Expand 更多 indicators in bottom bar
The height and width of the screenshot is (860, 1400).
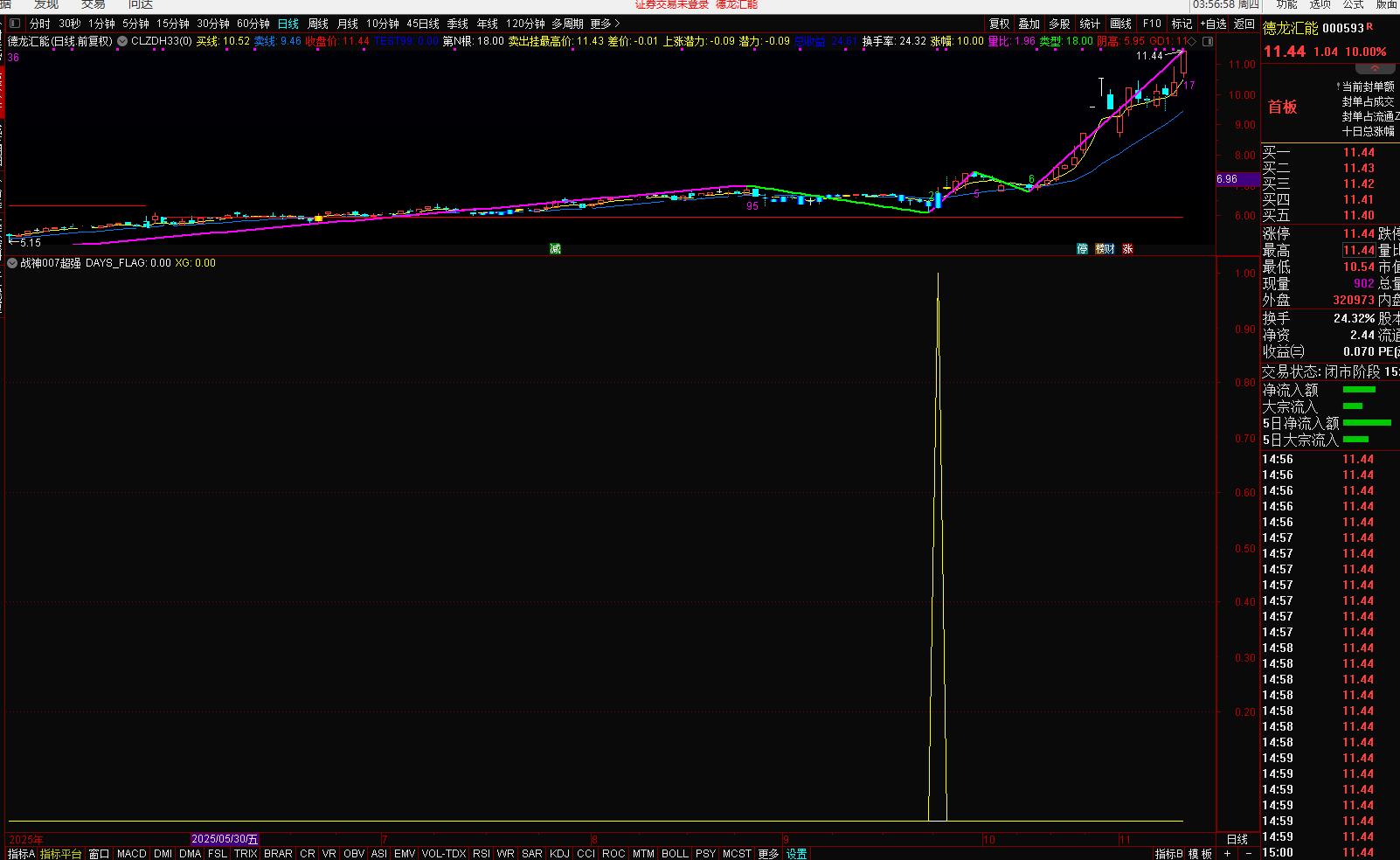(x=767, y=854)
